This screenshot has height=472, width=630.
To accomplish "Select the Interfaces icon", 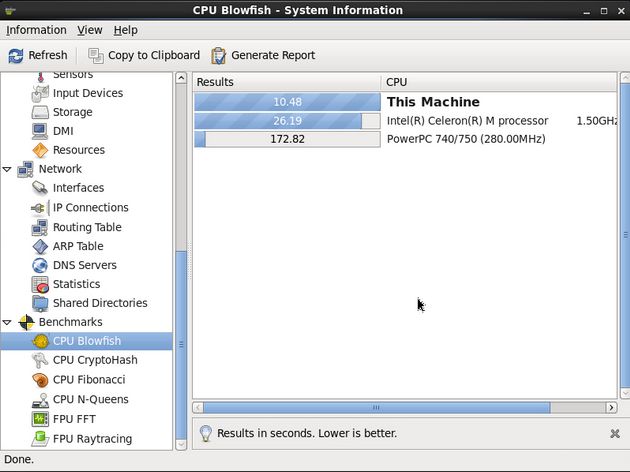I will (40, 188).
